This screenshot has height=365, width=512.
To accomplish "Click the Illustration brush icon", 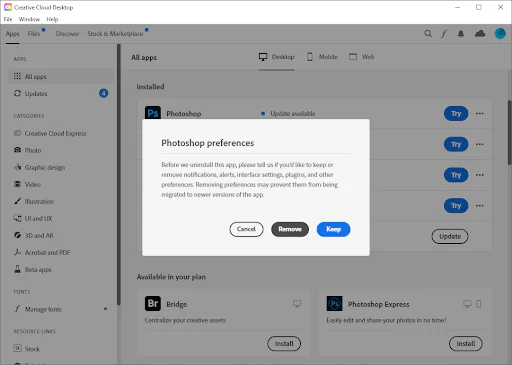I will point(17,201).
